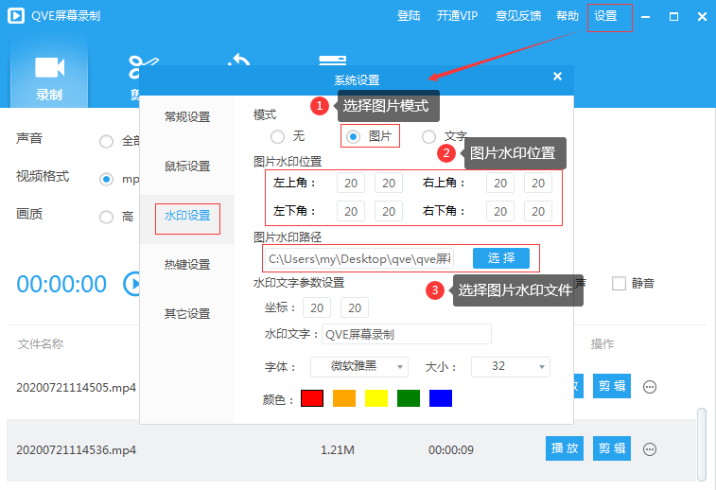The image size is (716, 490).
Task: Select the 图片 watermark mode radio button
Action: click(353, 136)
